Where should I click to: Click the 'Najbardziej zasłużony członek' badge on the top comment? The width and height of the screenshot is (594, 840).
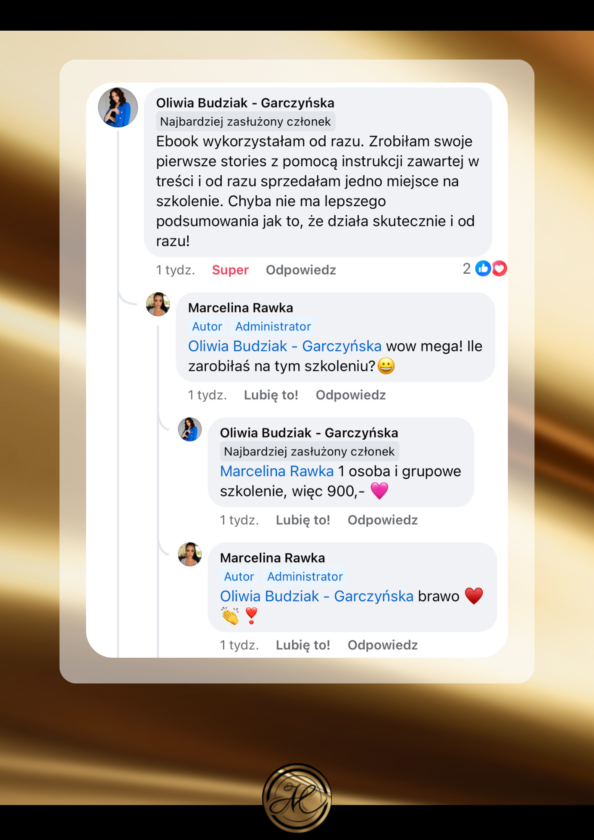coord(246,122)
